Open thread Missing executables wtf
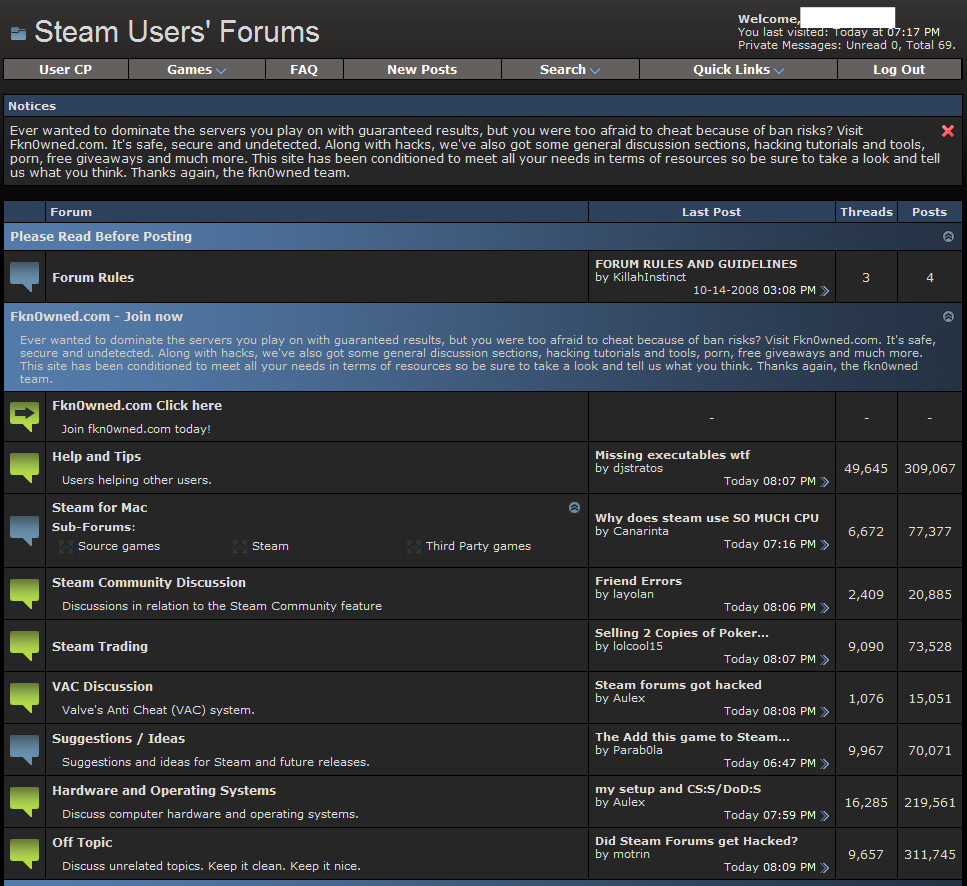This screenshot has height=886, width=967. click(x=672, y=455)
